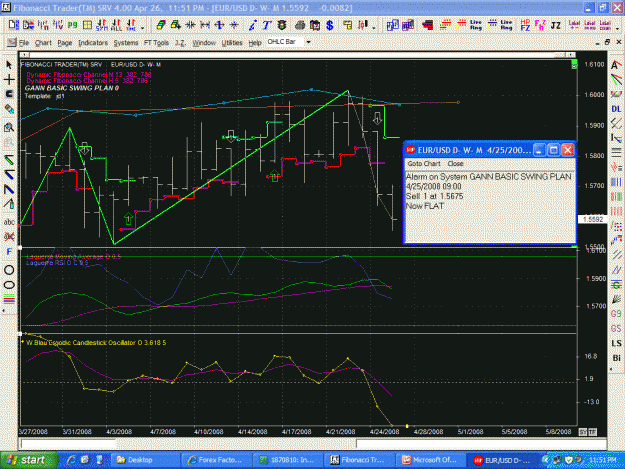Click the blue italic i info icon
Image resolution: width=625 pixels, height=469 pixels.
point(252,26)
